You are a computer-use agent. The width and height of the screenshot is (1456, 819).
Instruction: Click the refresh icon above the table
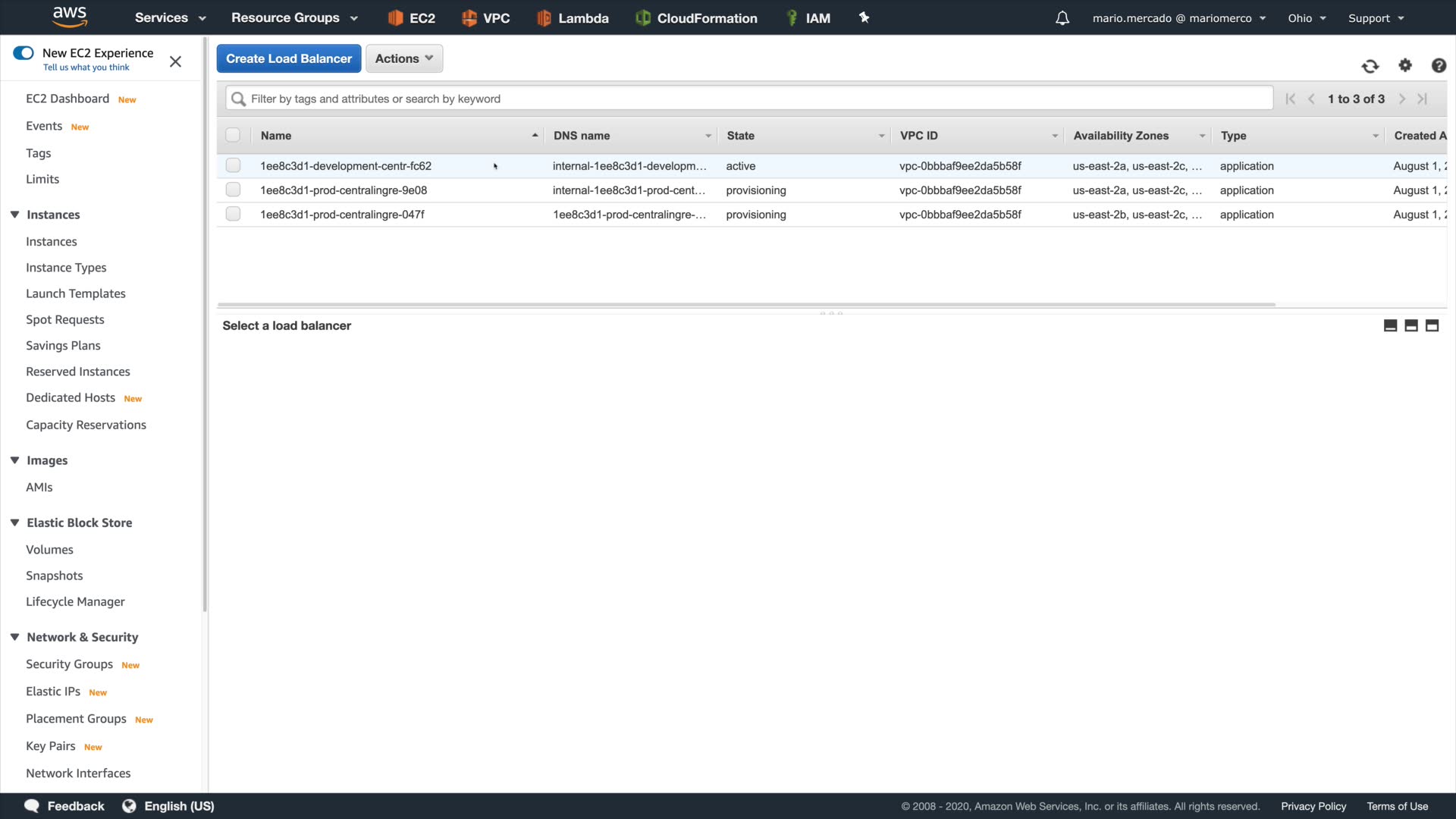[1370, 66]
